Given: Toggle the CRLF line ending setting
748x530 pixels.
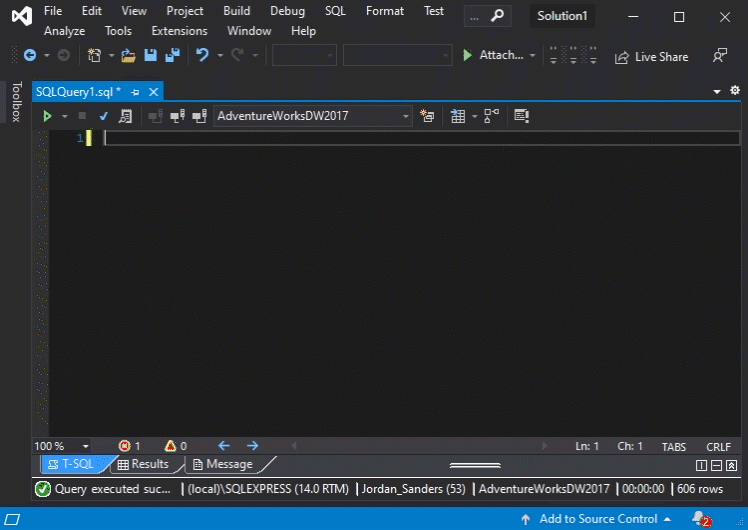Looking at the screenshot, I should click(718, 446).
